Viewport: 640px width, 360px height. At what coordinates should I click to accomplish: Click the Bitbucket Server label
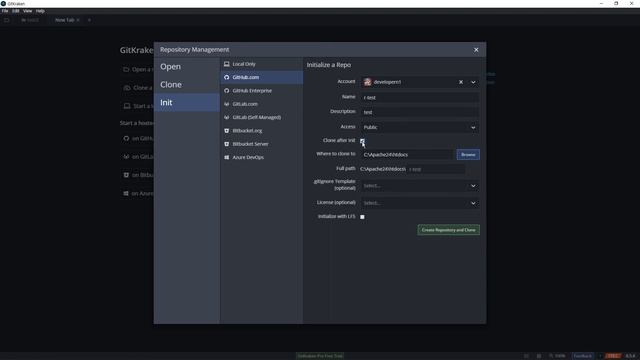tap(250, 144)
